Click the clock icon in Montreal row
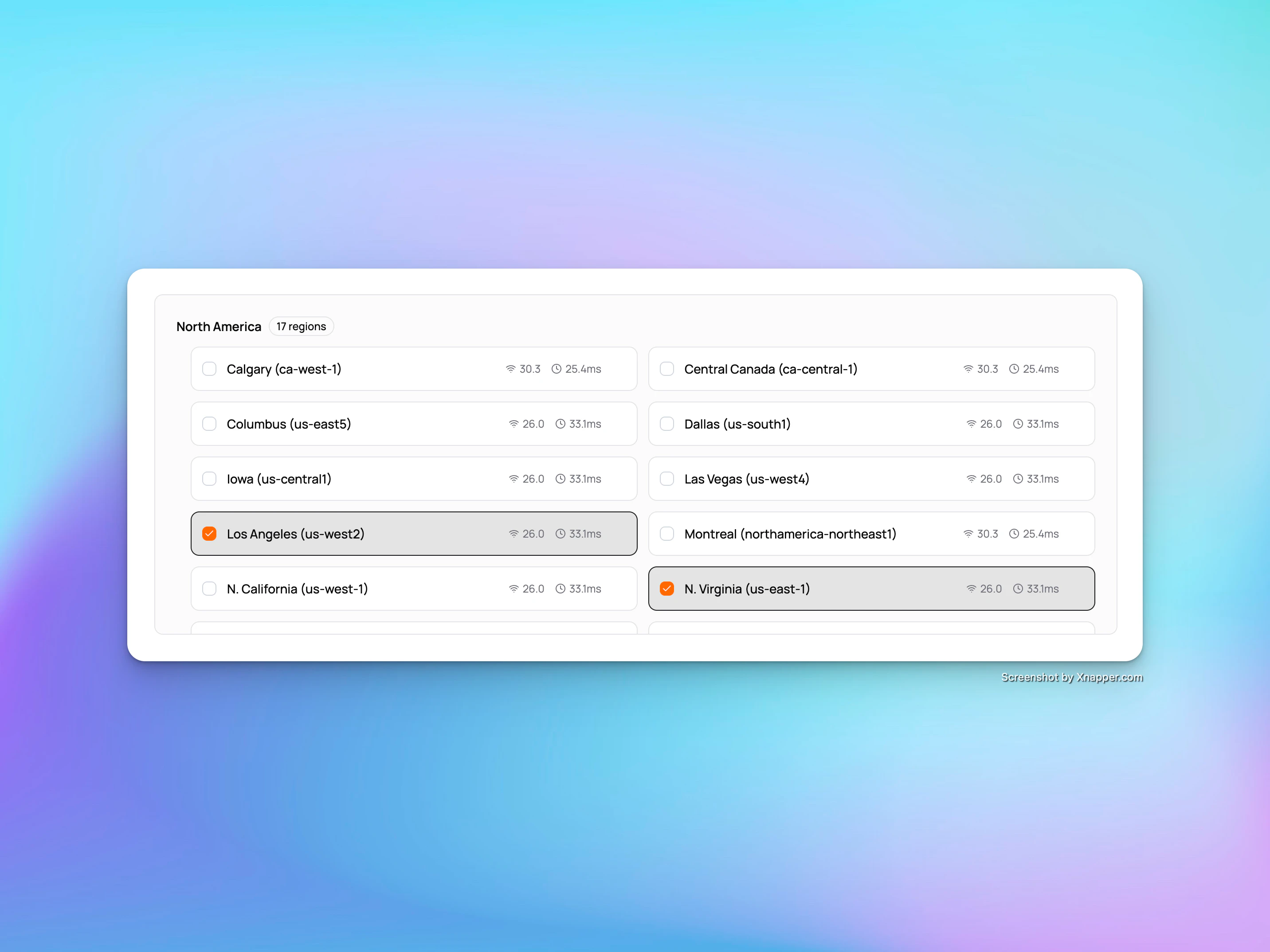This screenshot has width=1270, height=952. point(1014,534)
